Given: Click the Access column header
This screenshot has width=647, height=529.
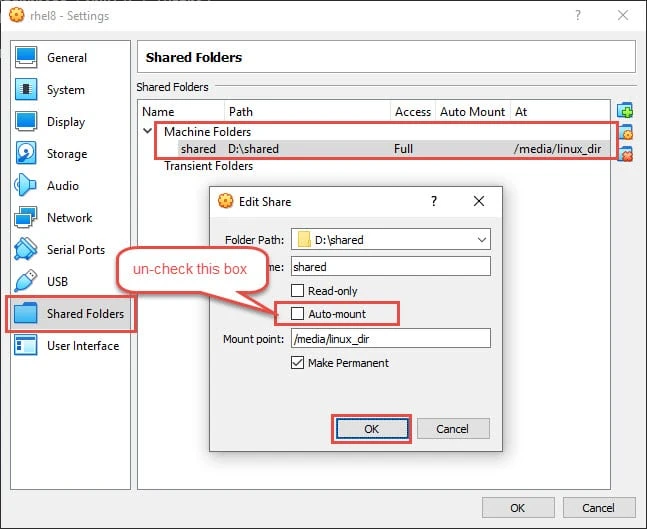Looking at the screenshot, I should (413, 111).
